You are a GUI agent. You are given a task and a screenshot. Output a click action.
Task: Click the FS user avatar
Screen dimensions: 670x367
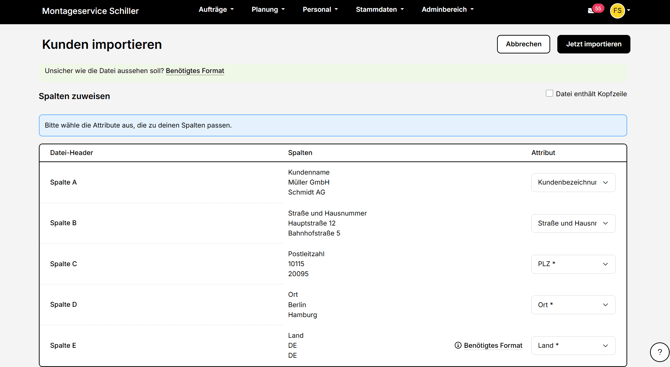tap(617, 10)
